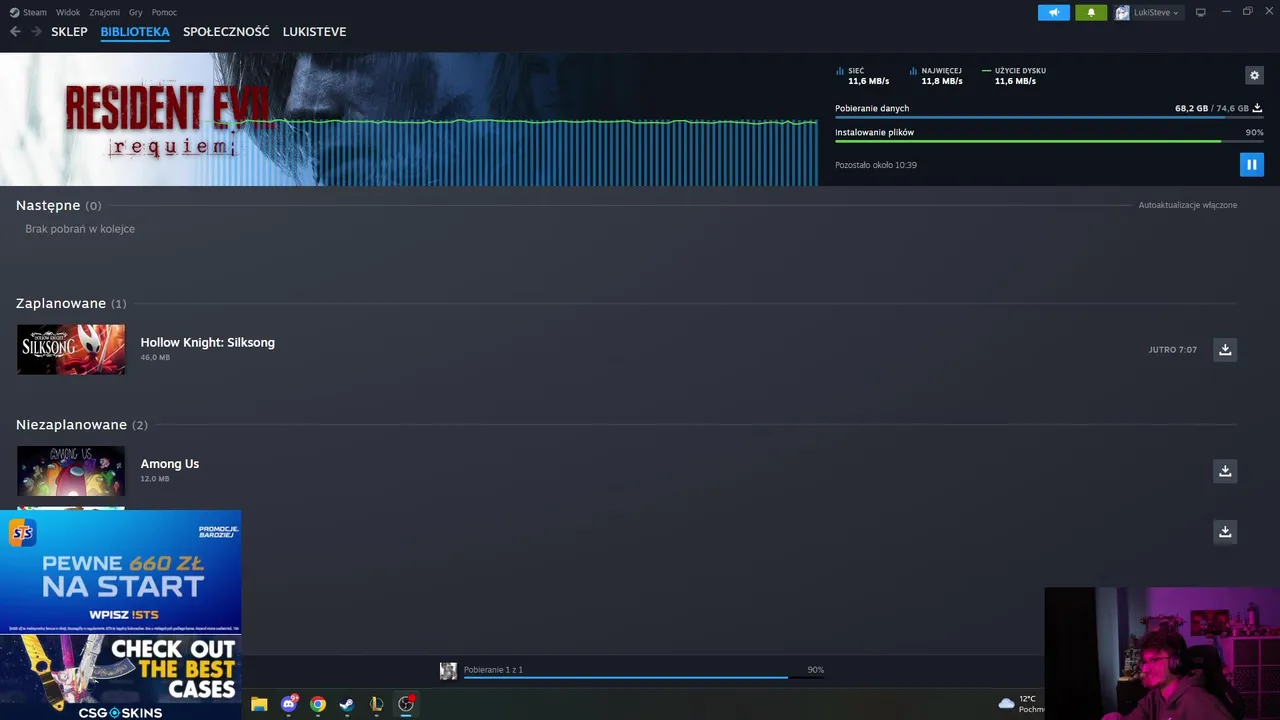Viewport: 1280px width, 720px height.
Task: Click the Zaplanowane (1) section heading
Action: coord(71,303)
